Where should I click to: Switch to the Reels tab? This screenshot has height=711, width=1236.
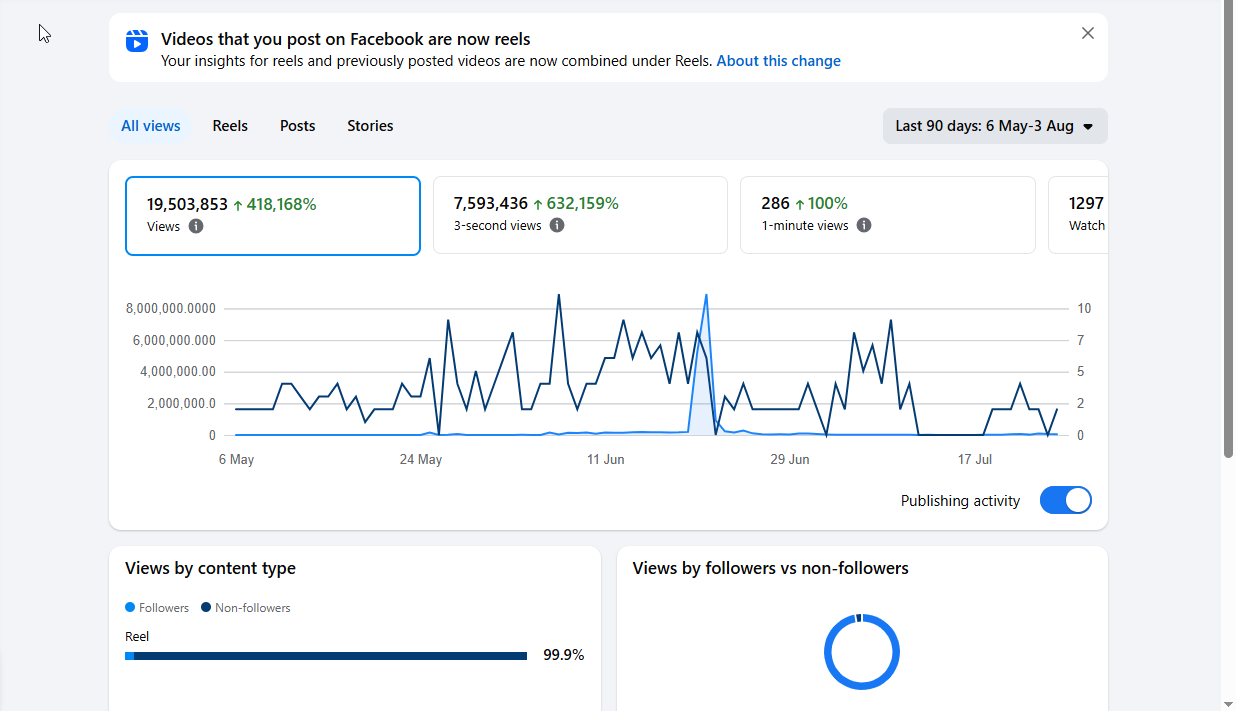(230, 126)
